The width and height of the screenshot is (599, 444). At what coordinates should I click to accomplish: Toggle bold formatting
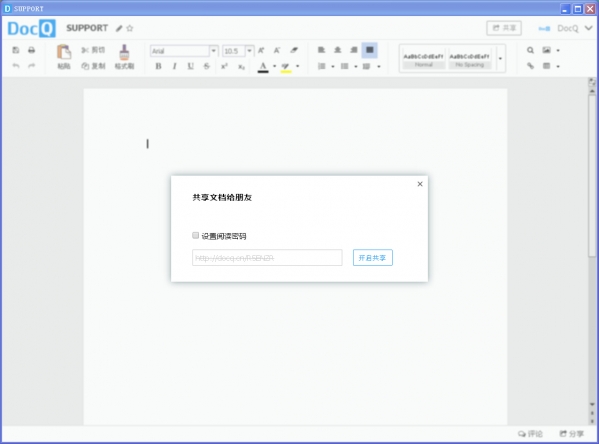(158, 66)
